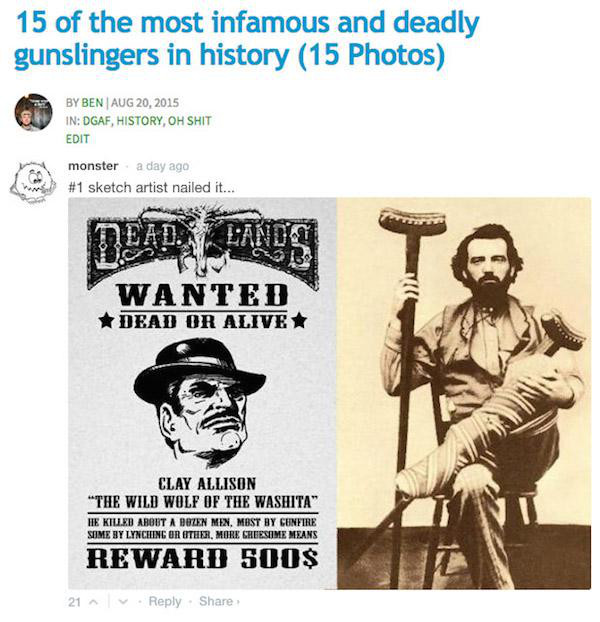The height and width of the screenshot is (622, 600).
Task: Click the '#1 sketch artist nailed it' comment text
Action: [x=151, y=187]
